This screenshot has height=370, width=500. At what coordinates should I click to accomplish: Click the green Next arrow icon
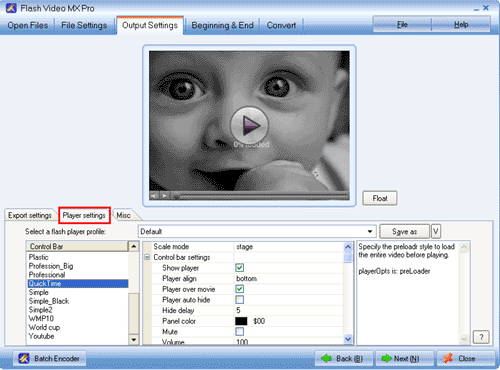pyautogui.click(x=387, y=359)
